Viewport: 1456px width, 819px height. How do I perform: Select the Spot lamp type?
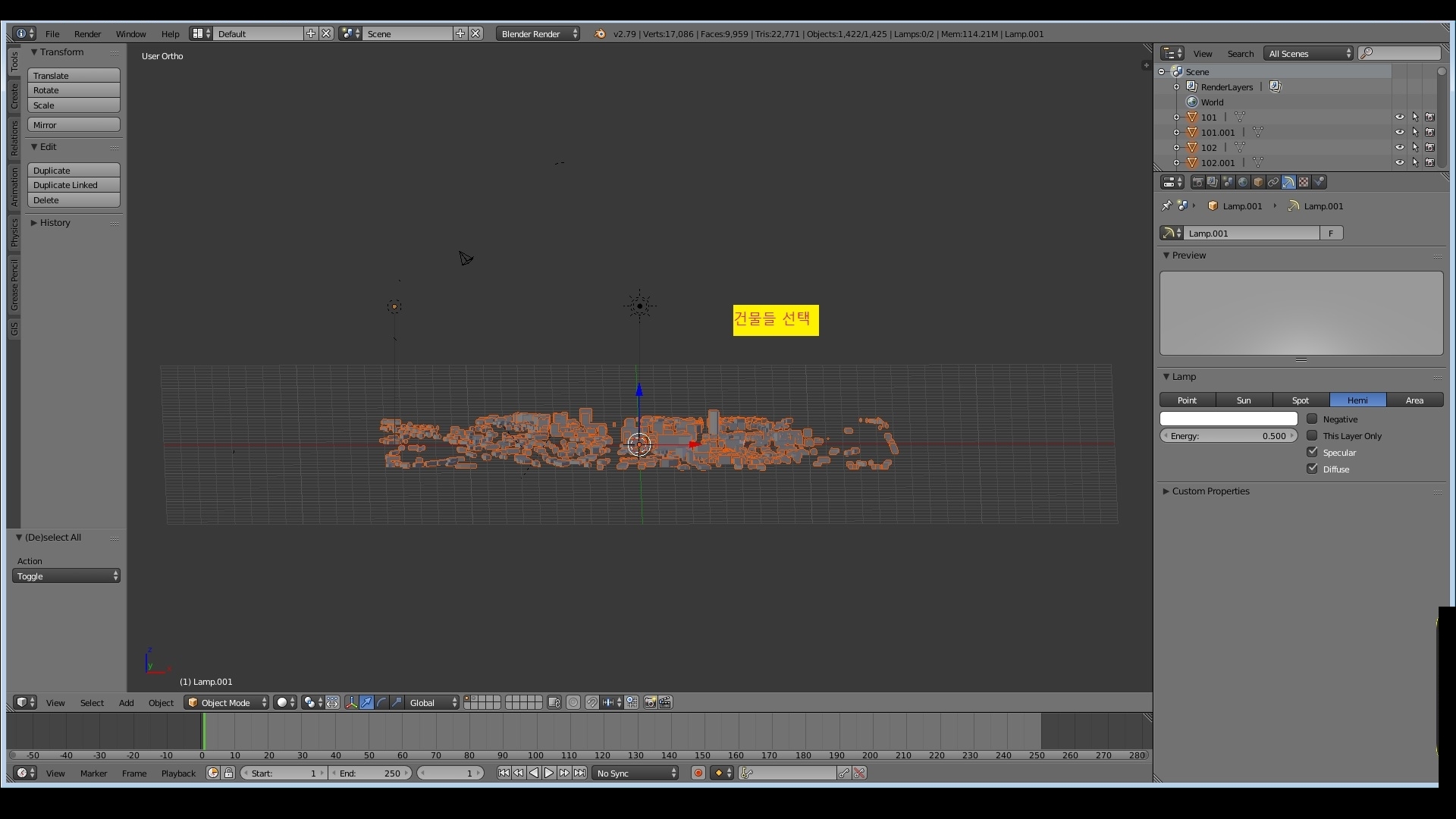coord(1301,400)
